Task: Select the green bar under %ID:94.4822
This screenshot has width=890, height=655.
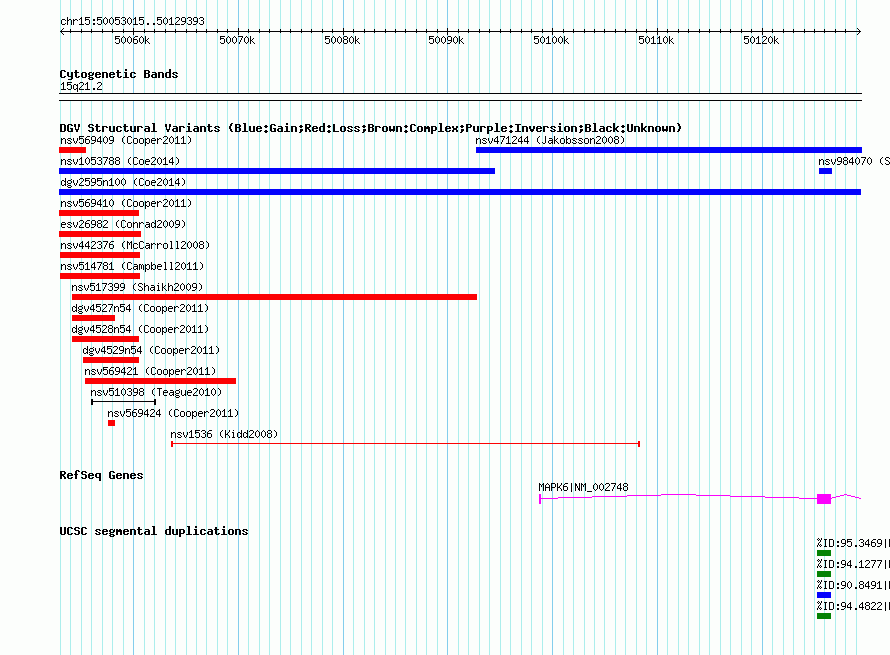Action: tap(824, 616)
